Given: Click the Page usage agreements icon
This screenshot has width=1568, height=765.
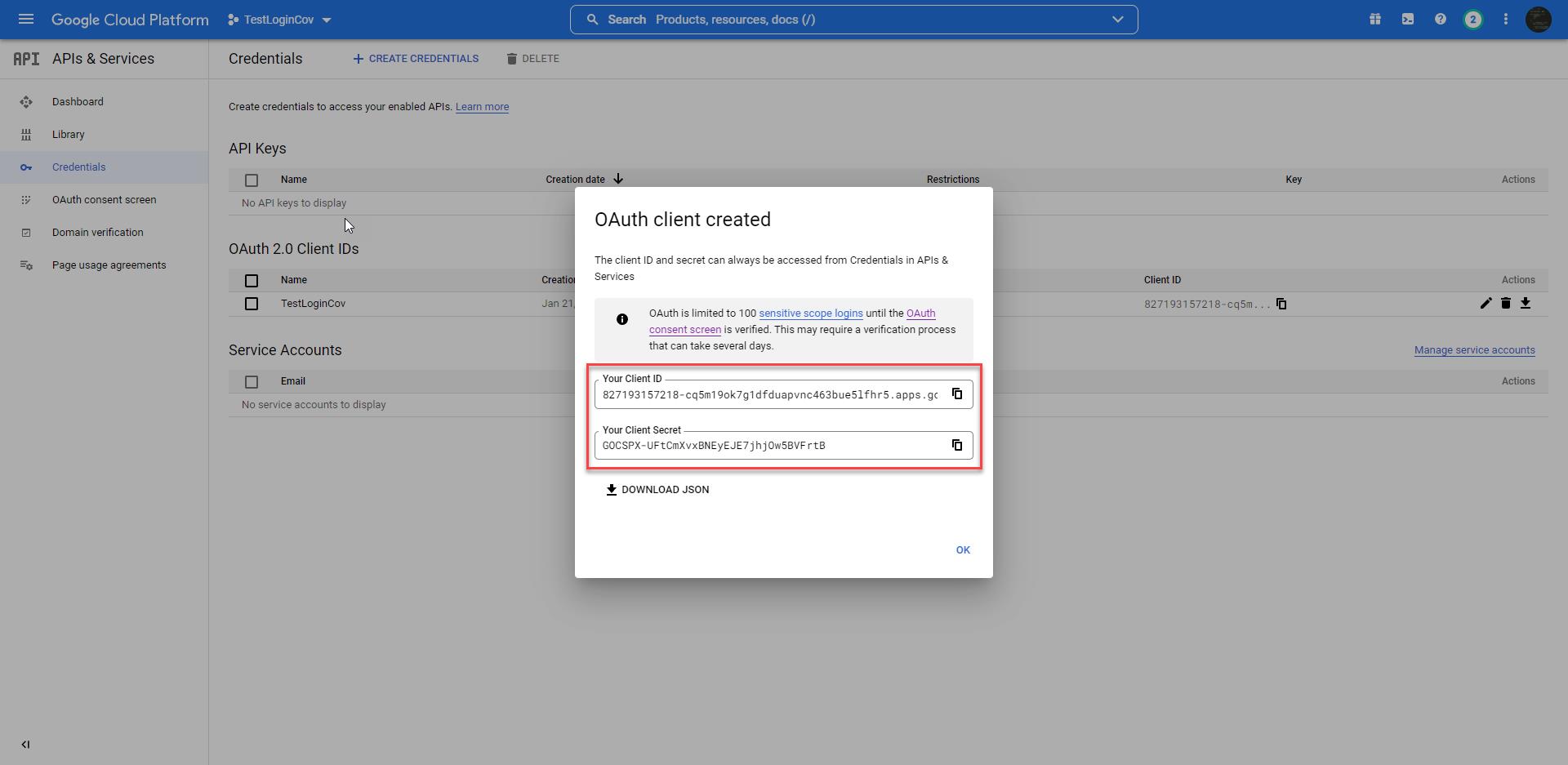Looking at the screenshot, I should (26, 265).
